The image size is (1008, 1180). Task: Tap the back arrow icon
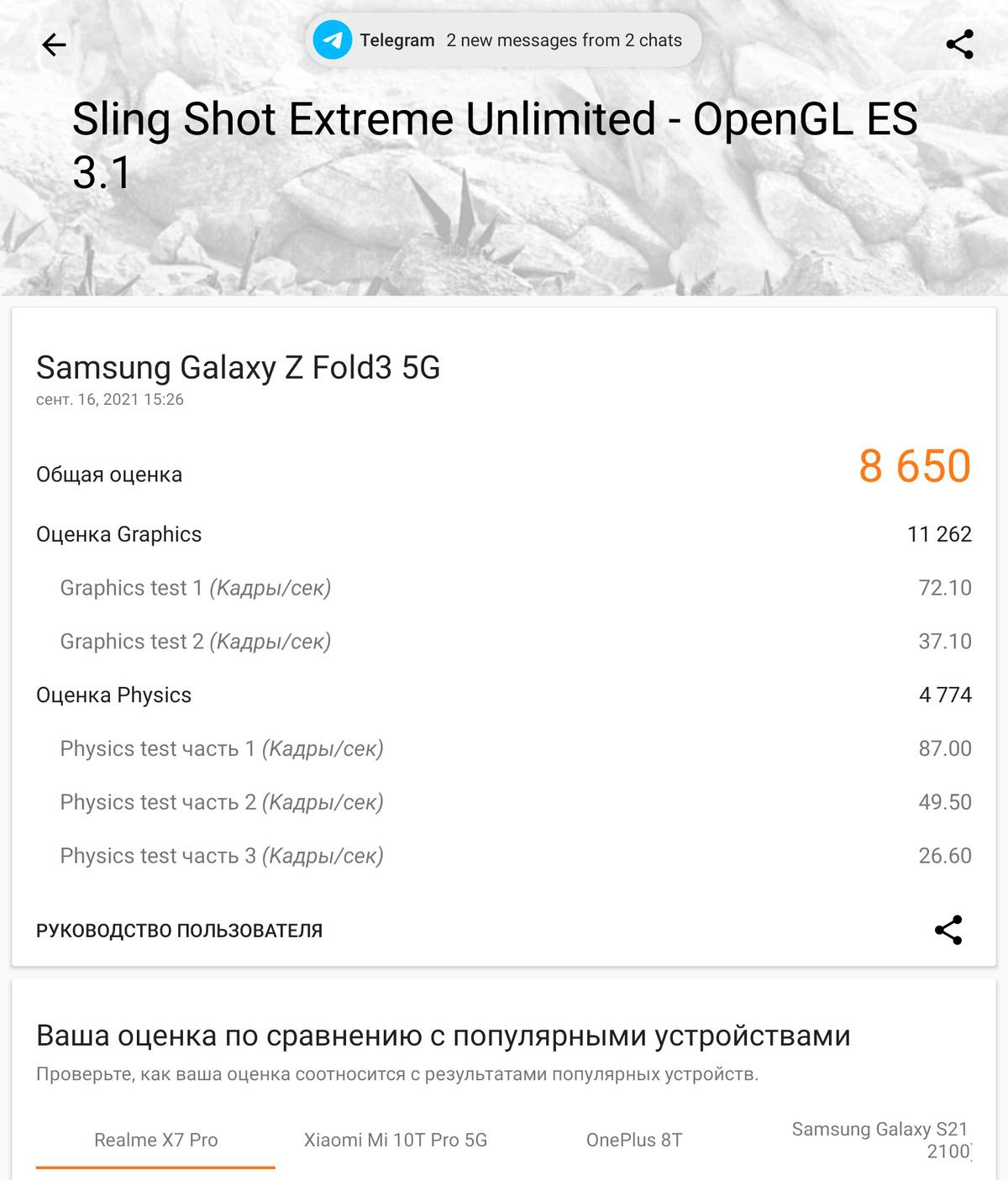pos(54,45)
